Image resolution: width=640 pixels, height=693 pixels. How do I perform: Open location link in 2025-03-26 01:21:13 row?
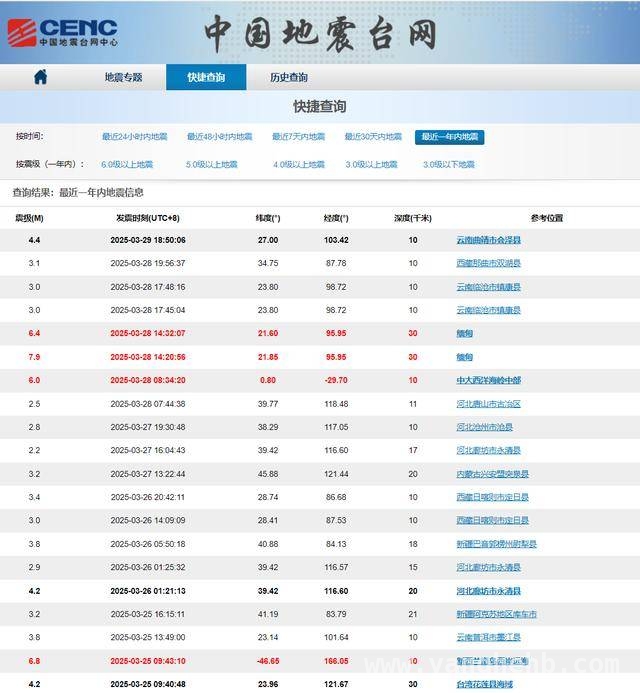[x=488, y=591]
